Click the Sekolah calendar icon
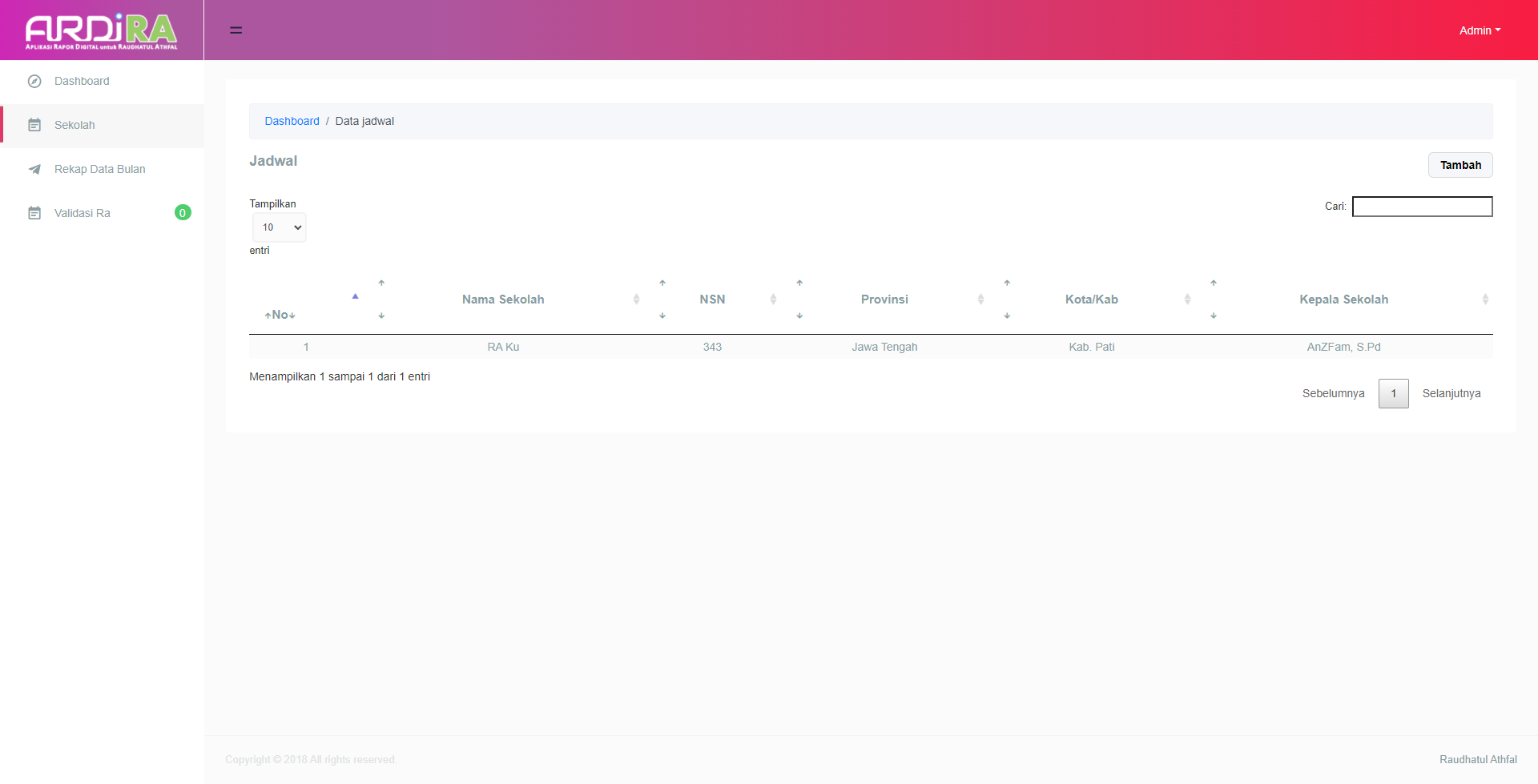The width and height of the screenshot is (1538, 784). 34,125
